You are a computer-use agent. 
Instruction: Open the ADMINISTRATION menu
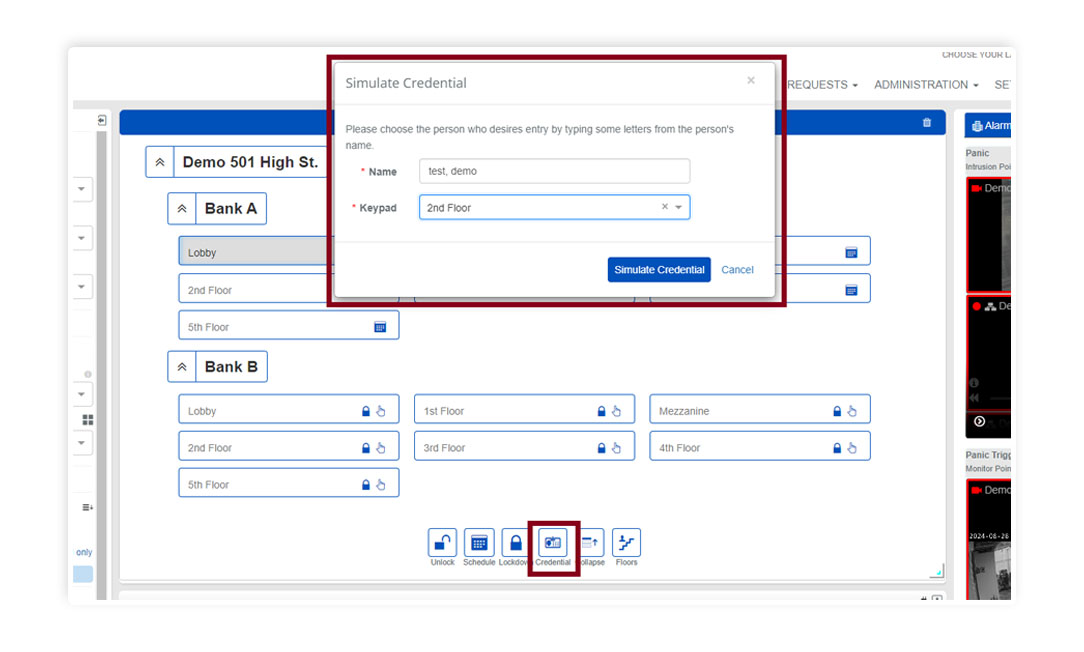pos(925,85)
